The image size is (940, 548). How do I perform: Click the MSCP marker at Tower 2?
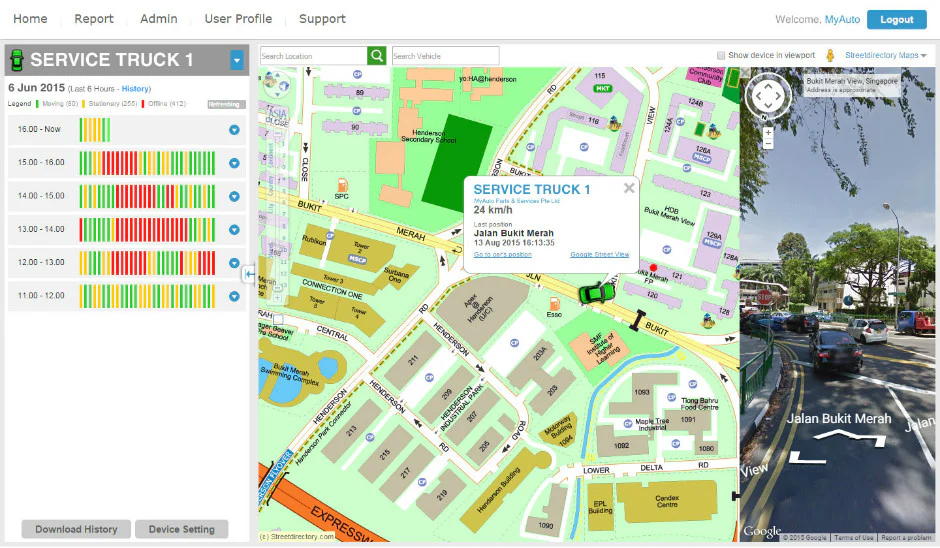[357, 259]
